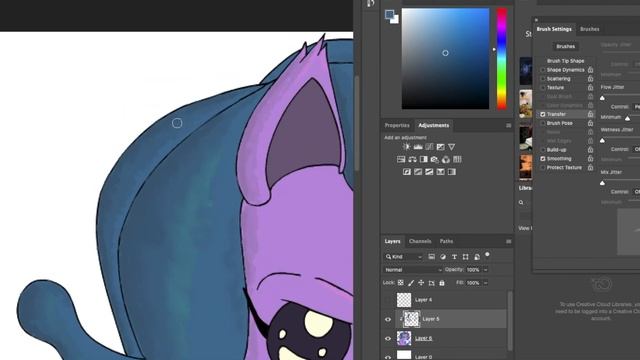The height and width of the screenshot is (360, 640).
Task: Open the Layers panel menu
Action: click(509, 242)
